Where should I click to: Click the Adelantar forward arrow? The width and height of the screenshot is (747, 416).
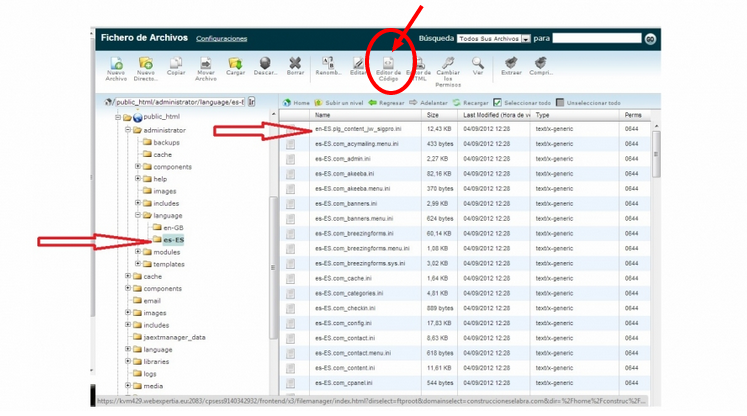(x=413, y=102)
